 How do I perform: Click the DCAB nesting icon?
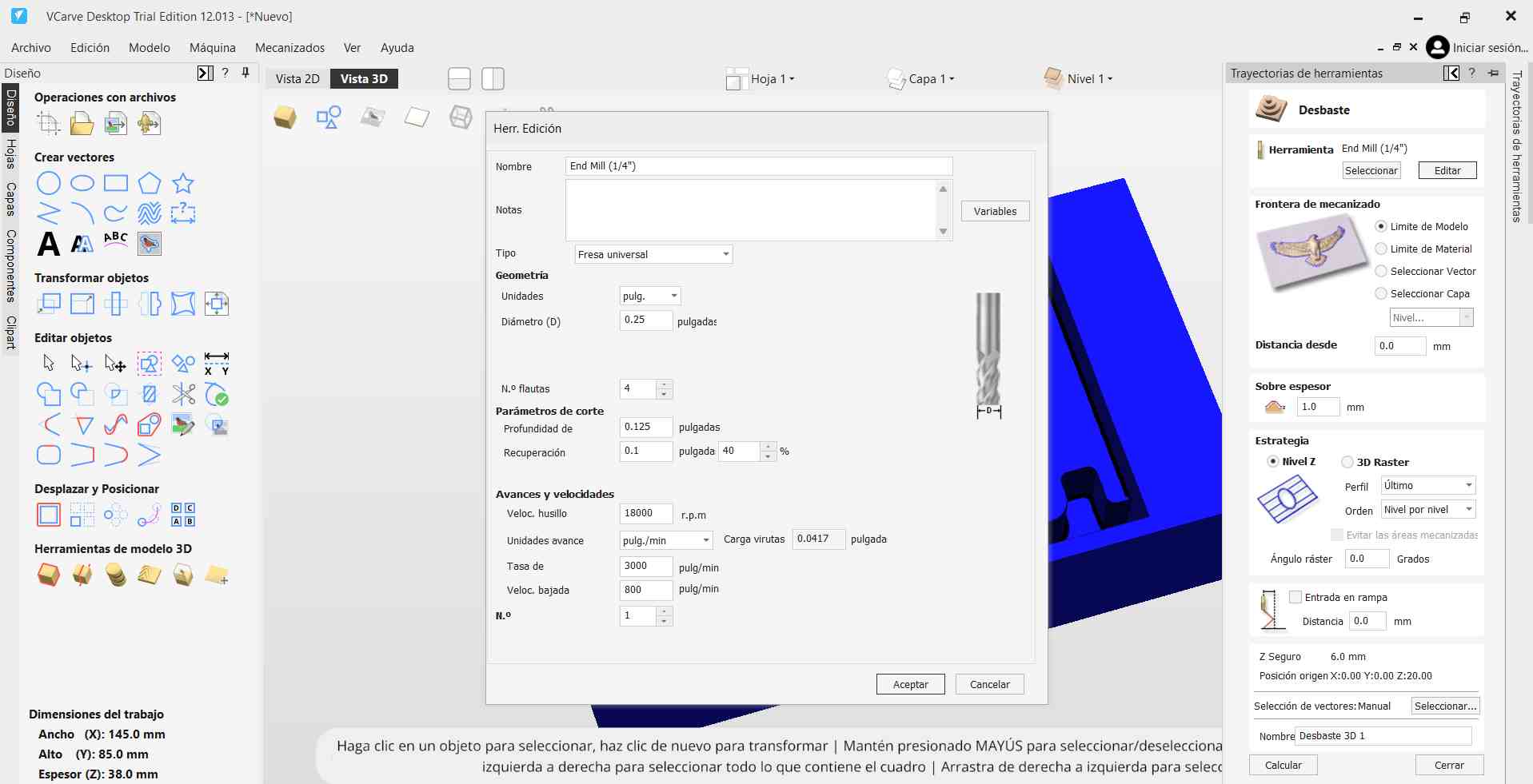[183, 515]
